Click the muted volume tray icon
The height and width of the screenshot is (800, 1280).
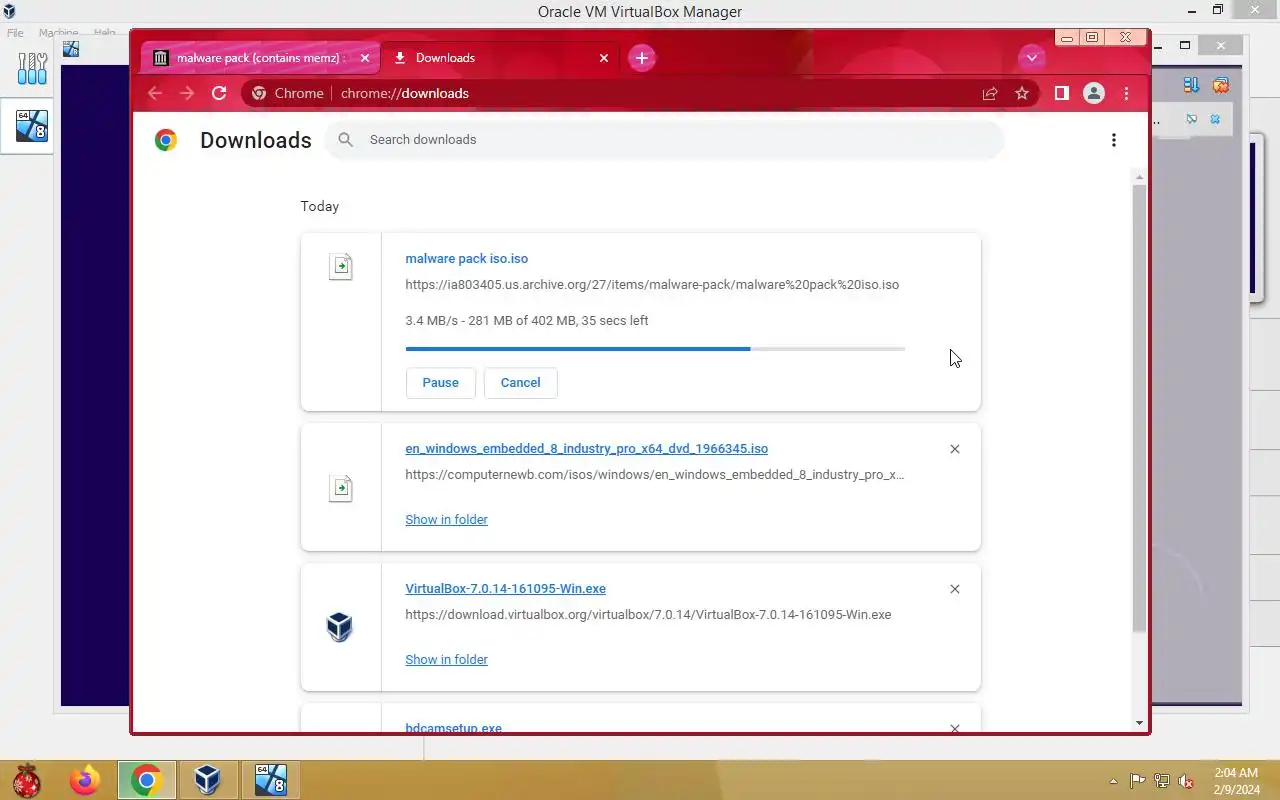[x=1186, y=781]
